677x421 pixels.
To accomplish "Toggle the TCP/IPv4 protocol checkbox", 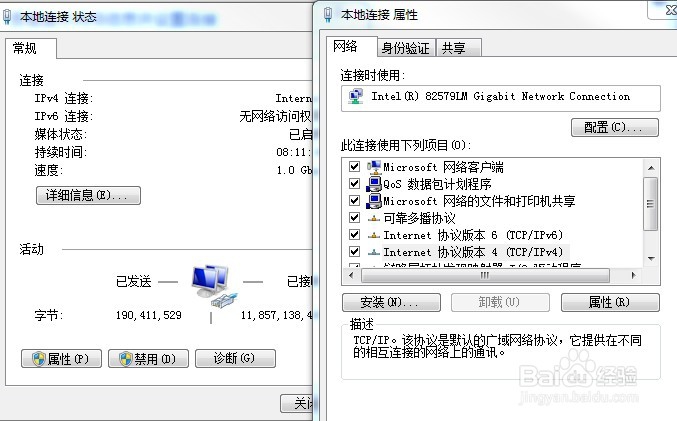I will click(x=354, y=251).
